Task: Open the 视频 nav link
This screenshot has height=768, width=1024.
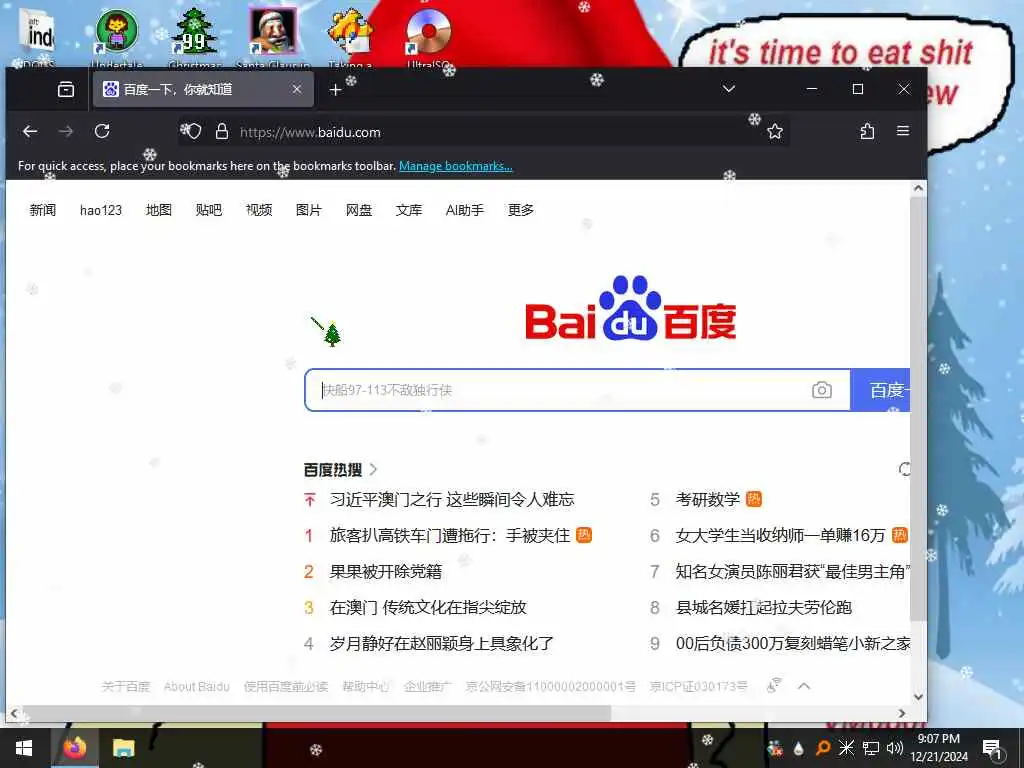Action: 259,210
